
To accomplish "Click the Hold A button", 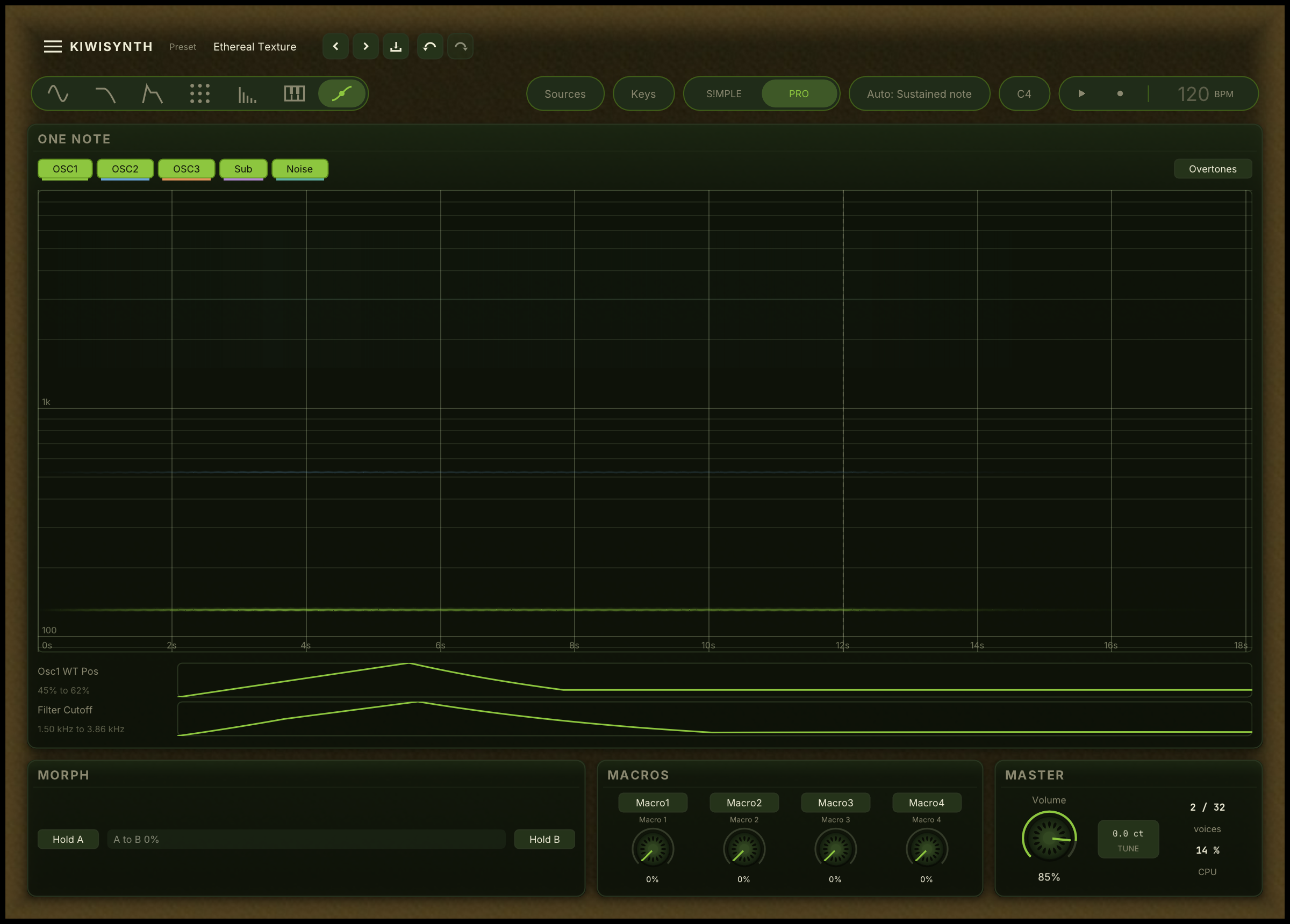I will point(68,839).
